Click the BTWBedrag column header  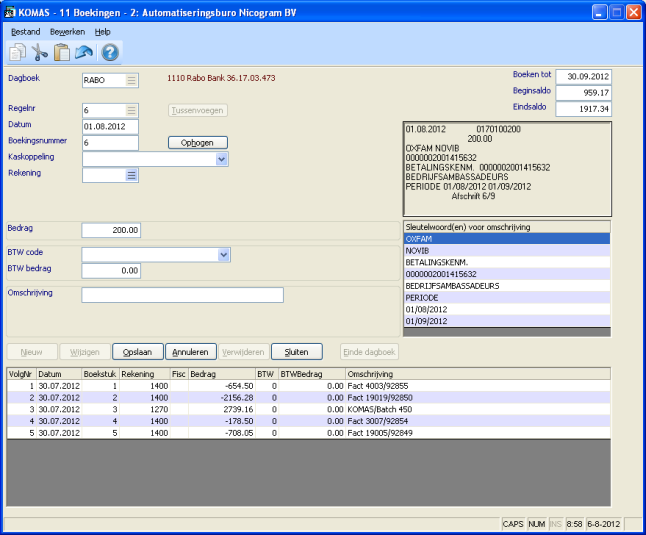point(312,374)
